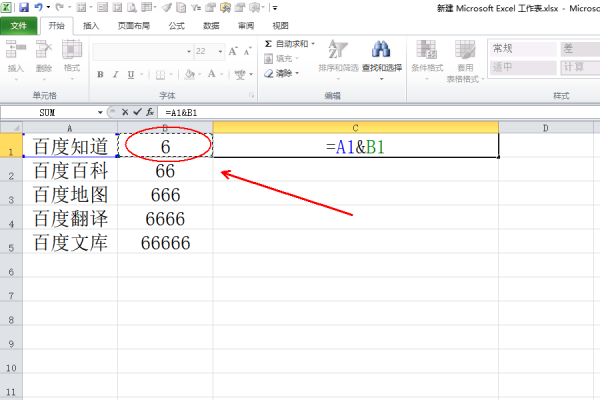Cancel the formula entry with X icon
Image resolution: width=600 pixels, height=400 pixels.
[x=125, y=112]
